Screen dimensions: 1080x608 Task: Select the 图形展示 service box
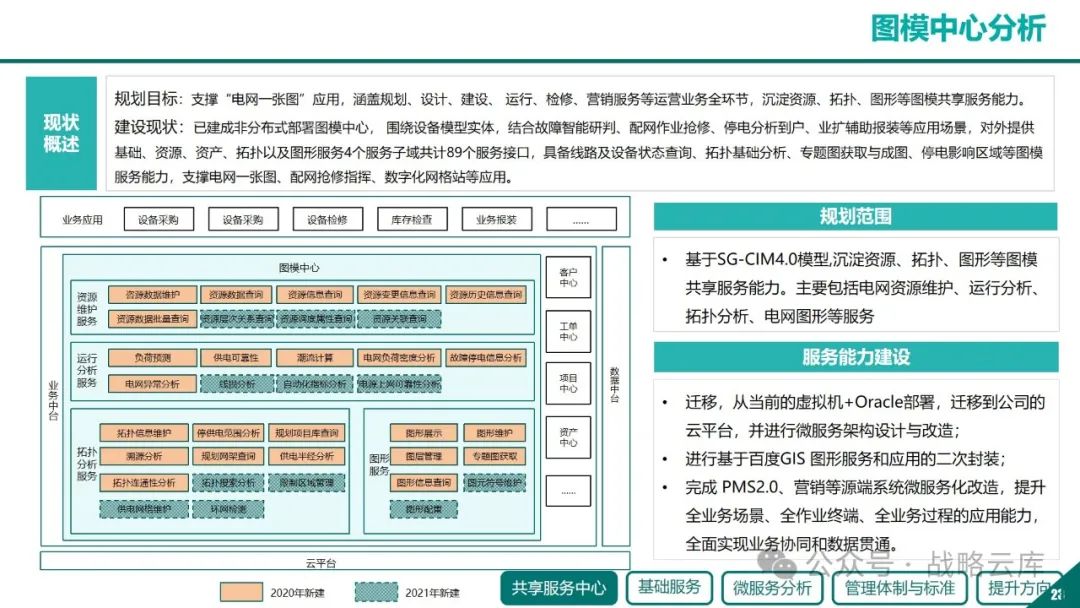point(424,433)
